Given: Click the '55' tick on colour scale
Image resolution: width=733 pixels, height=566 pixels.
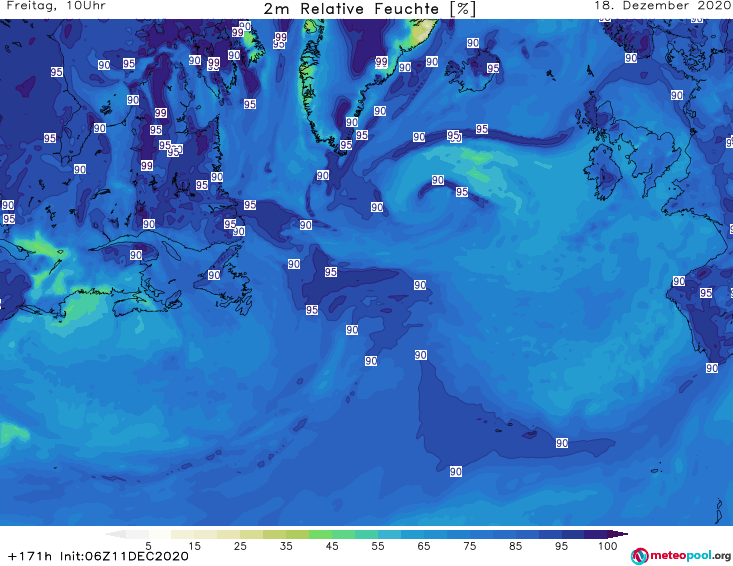Looking at the screenshot, I should pyautogui.click(x=378, y=546).
